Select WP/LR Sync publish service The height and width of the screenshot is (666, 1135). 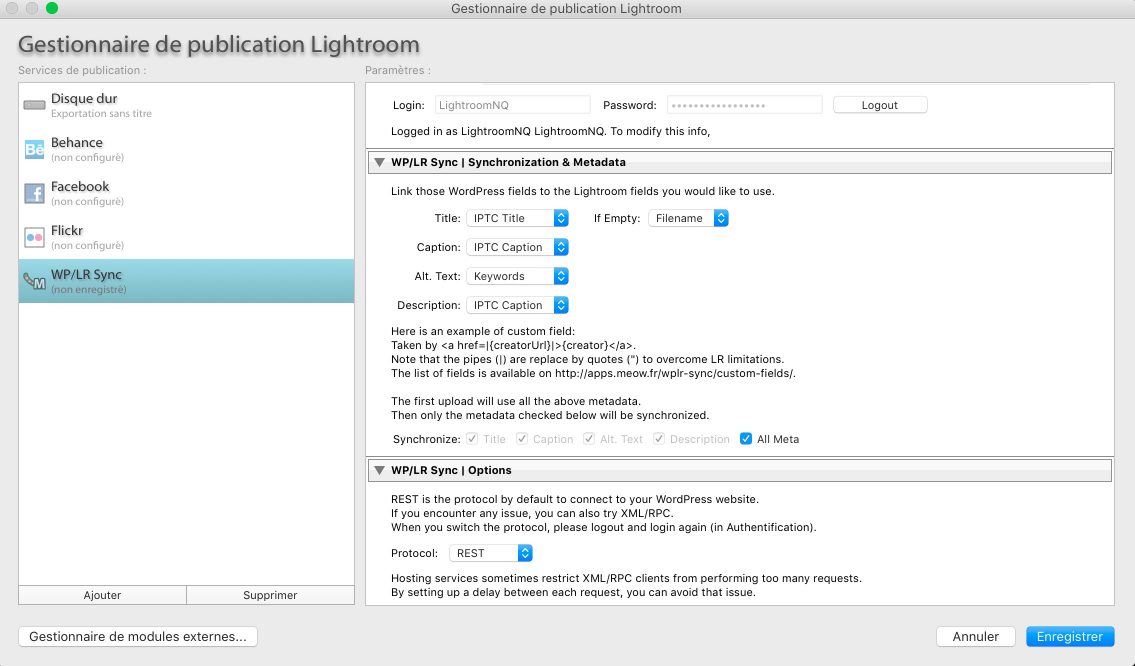(186, 281)
